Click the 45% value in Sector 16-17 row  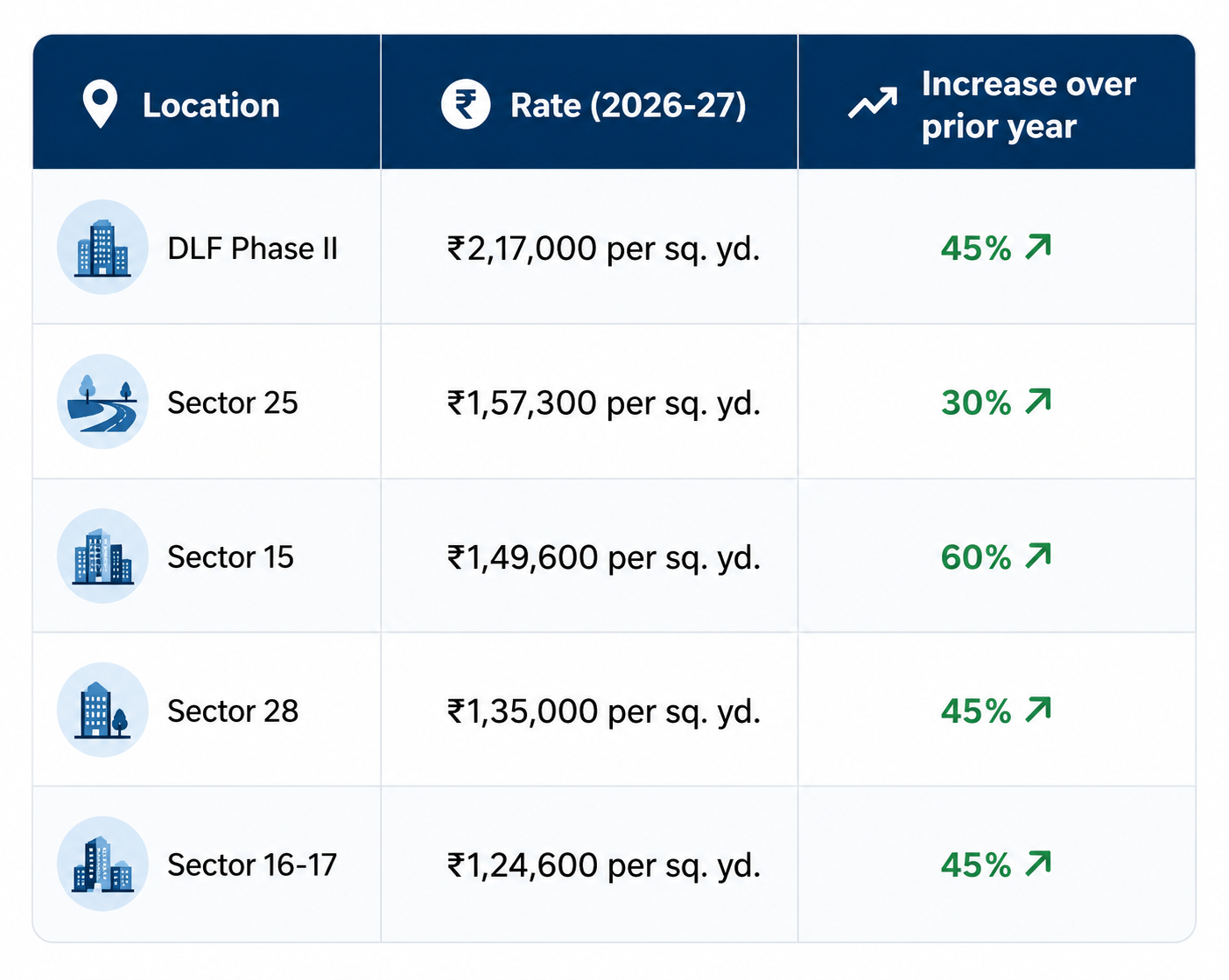tap(976, 865)
